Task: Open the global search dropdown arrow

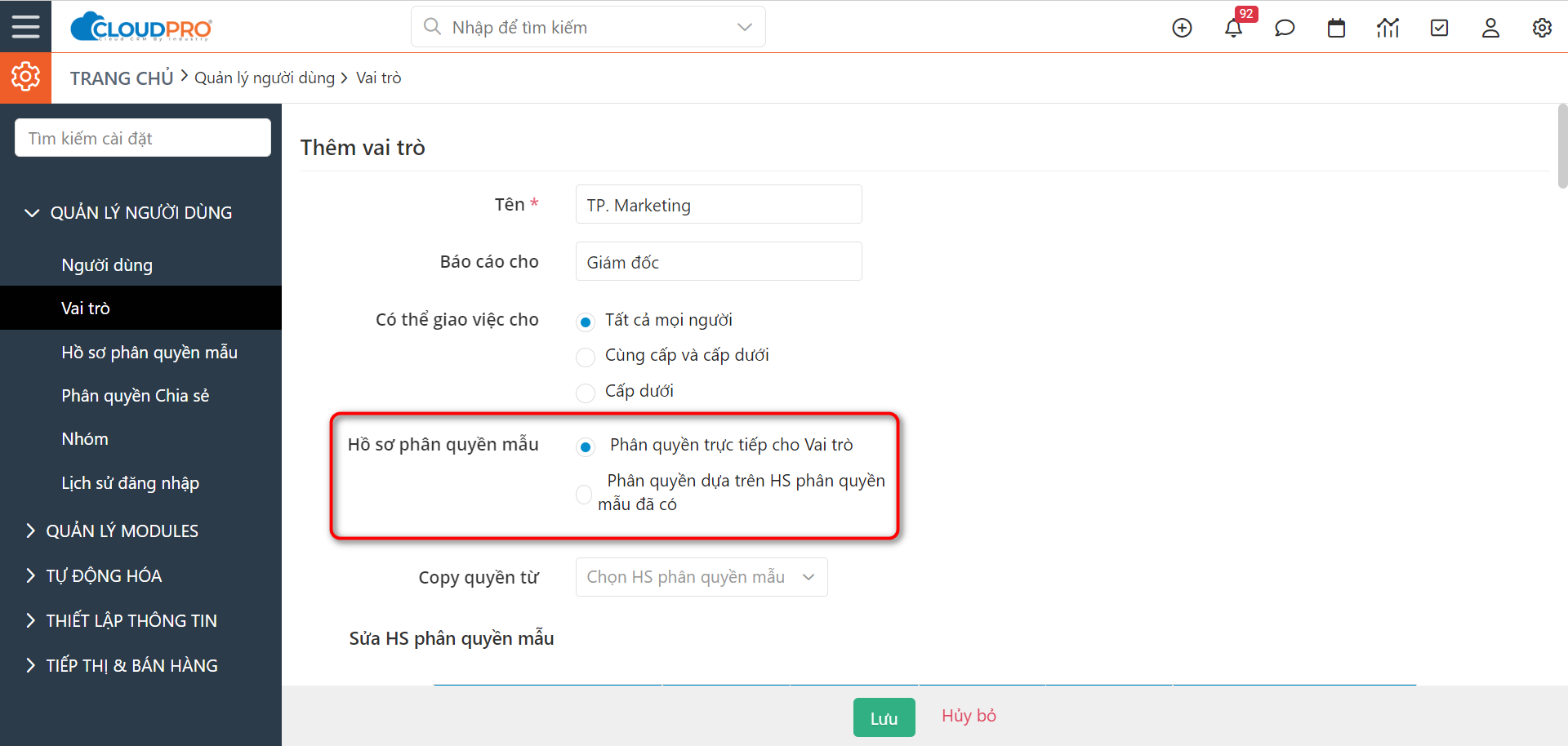Action: (x=744, y=27)
